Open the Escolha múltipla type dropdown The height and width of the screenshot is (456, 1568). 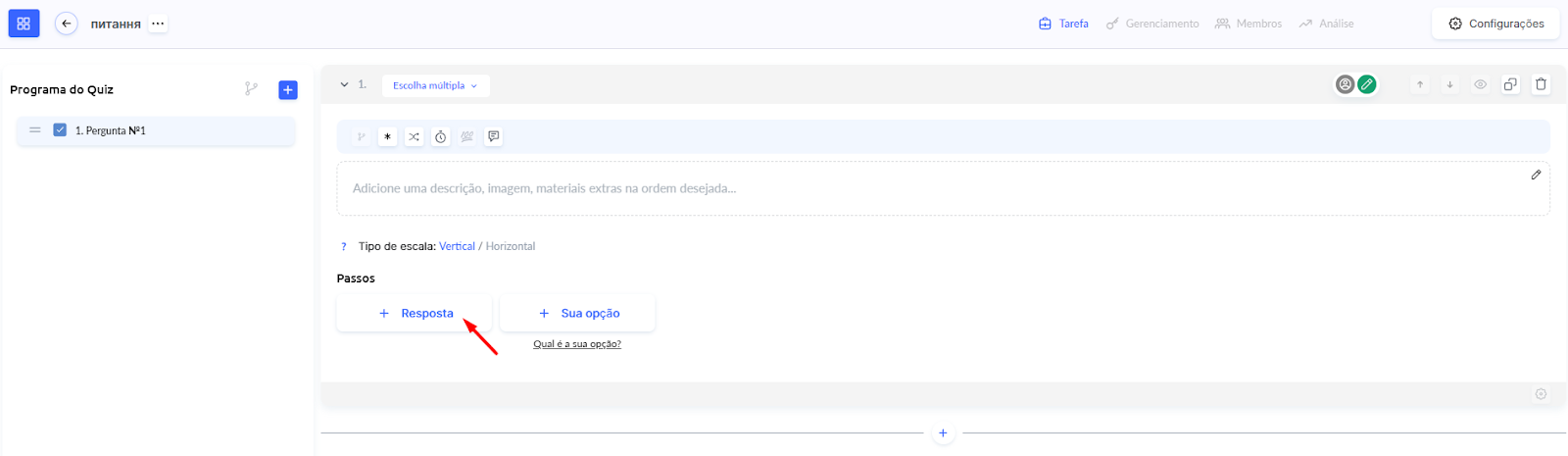point(435,85)
